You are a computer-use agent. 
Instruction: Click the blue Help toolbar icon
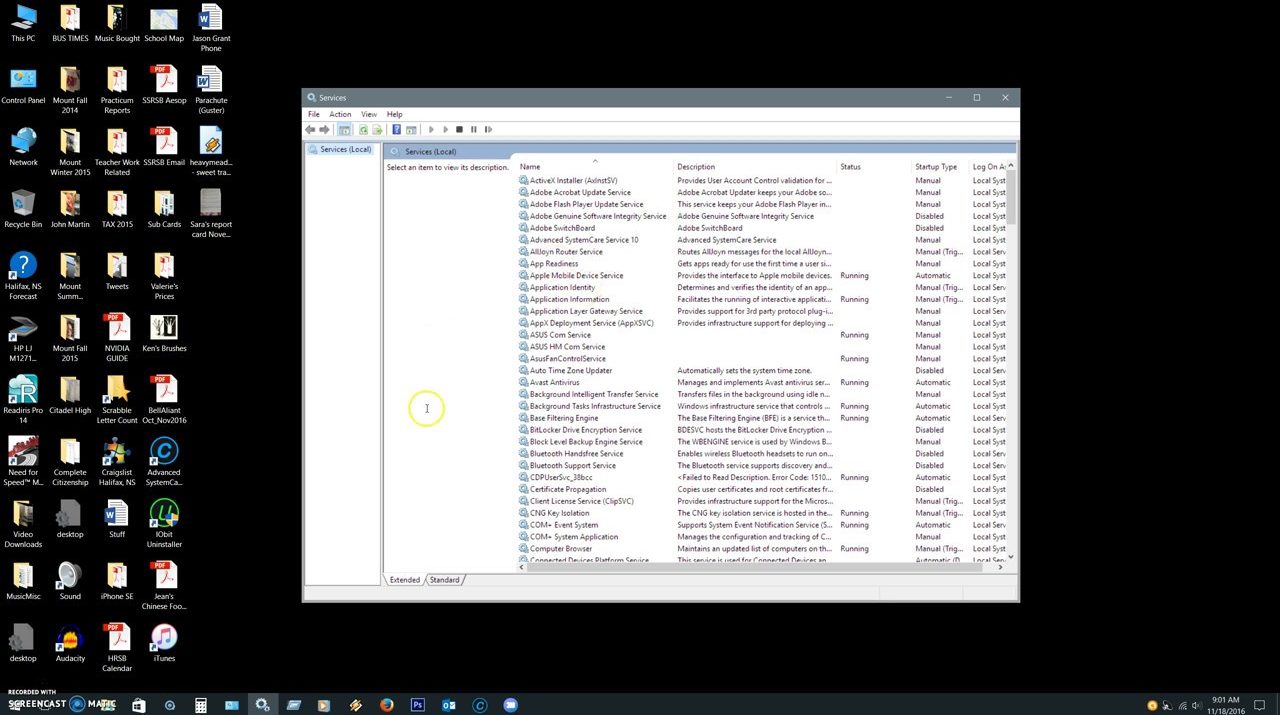[x=396, y=130]
